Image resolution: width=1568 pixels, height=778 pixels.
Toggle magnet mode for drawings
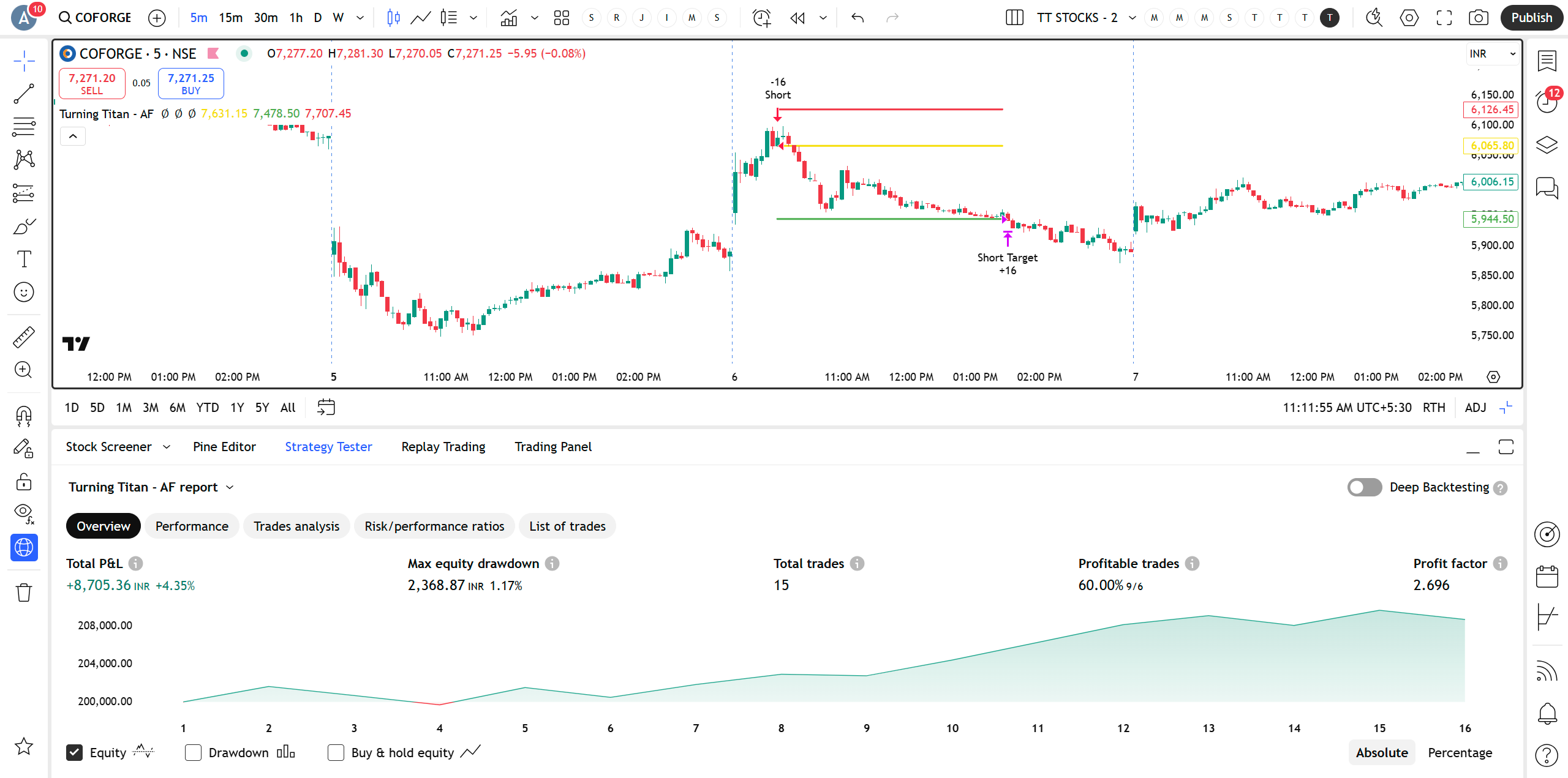point(24,416)
